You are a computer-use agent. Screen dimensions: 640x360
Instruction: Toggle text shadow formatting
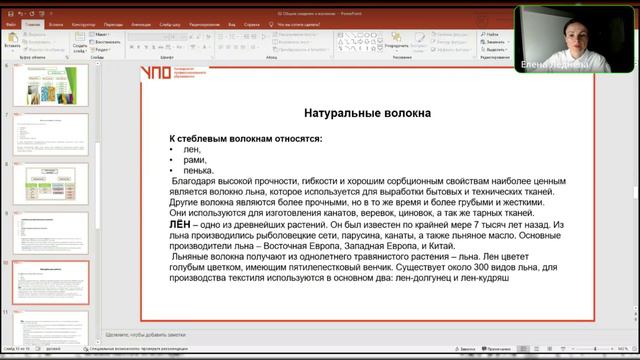click(x=153, y=47)
